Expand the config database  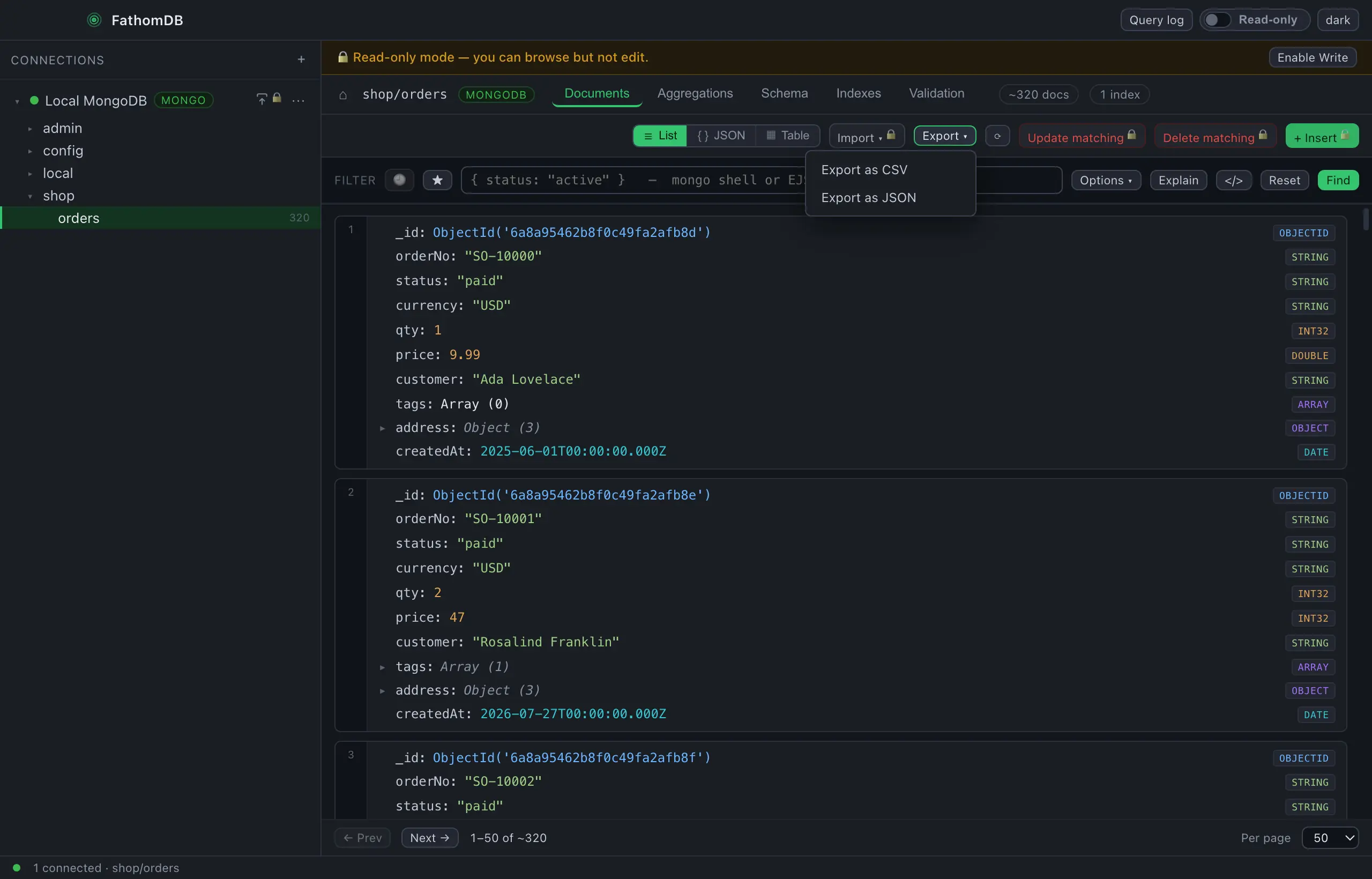click(x=30, y=151)
